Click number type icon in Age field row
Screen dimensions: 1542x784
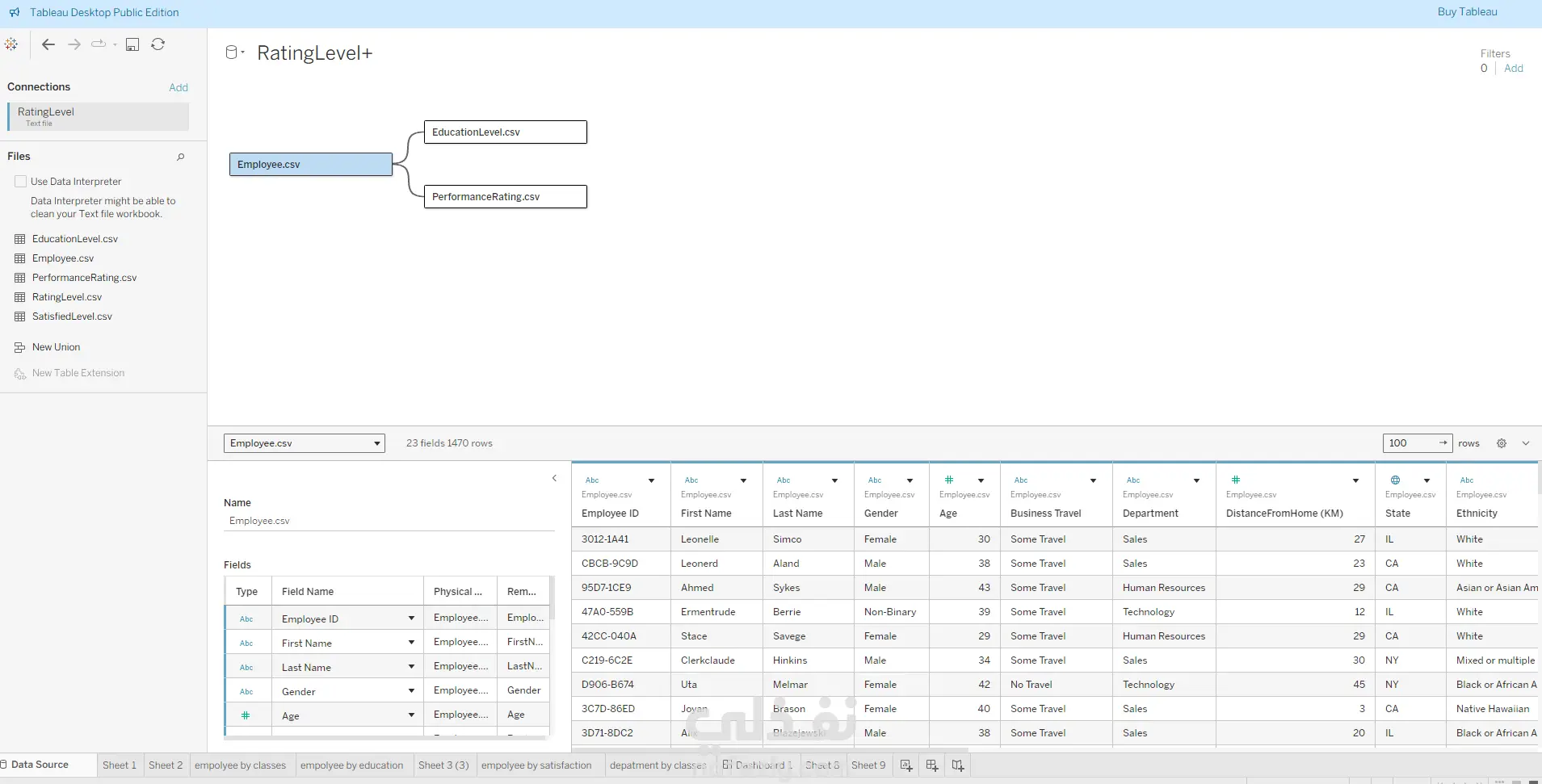246,715
